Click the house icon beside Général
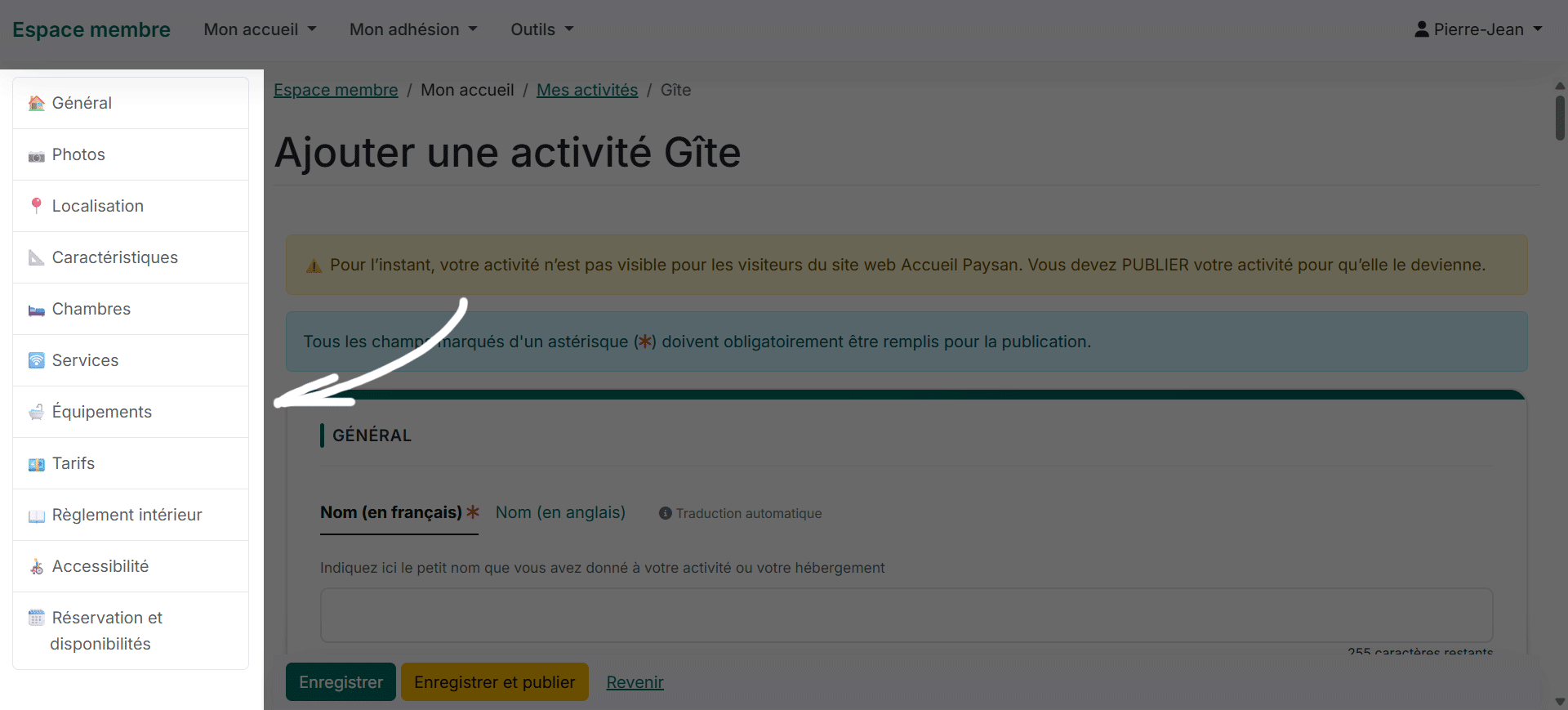 (x=36, y=104)
